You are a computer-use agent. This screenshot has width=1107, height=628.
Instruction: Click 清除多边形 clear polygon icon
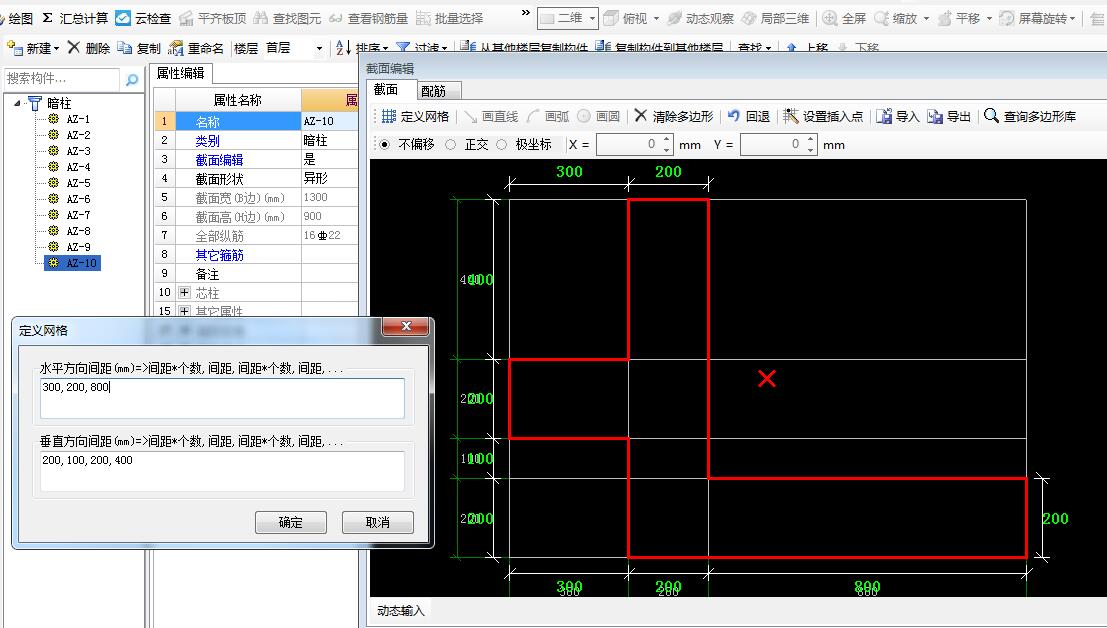click(640, 116)
